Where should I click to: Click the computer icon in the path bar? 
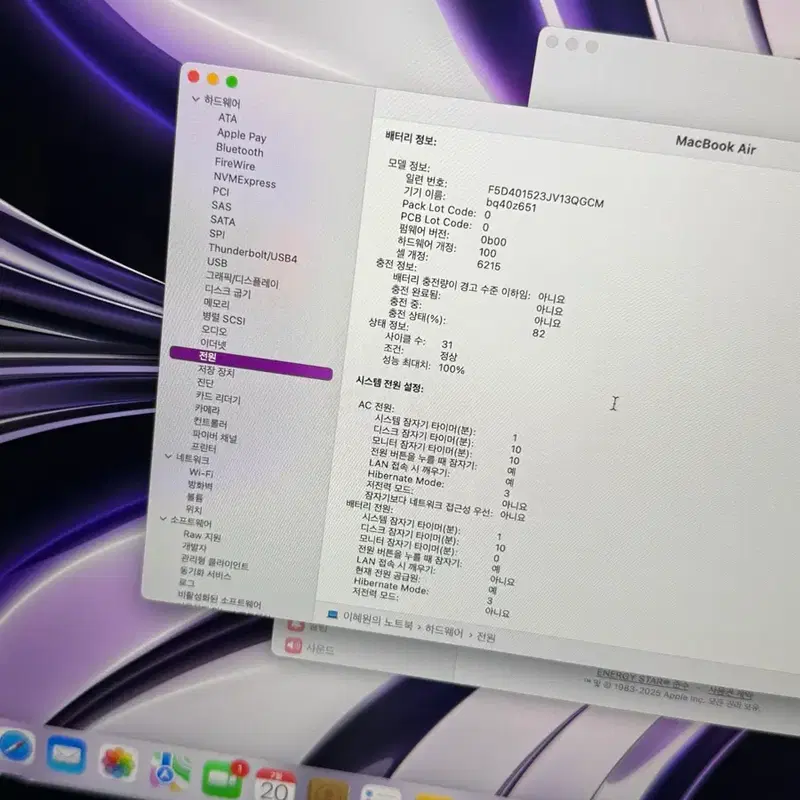(x=332, y=614)
